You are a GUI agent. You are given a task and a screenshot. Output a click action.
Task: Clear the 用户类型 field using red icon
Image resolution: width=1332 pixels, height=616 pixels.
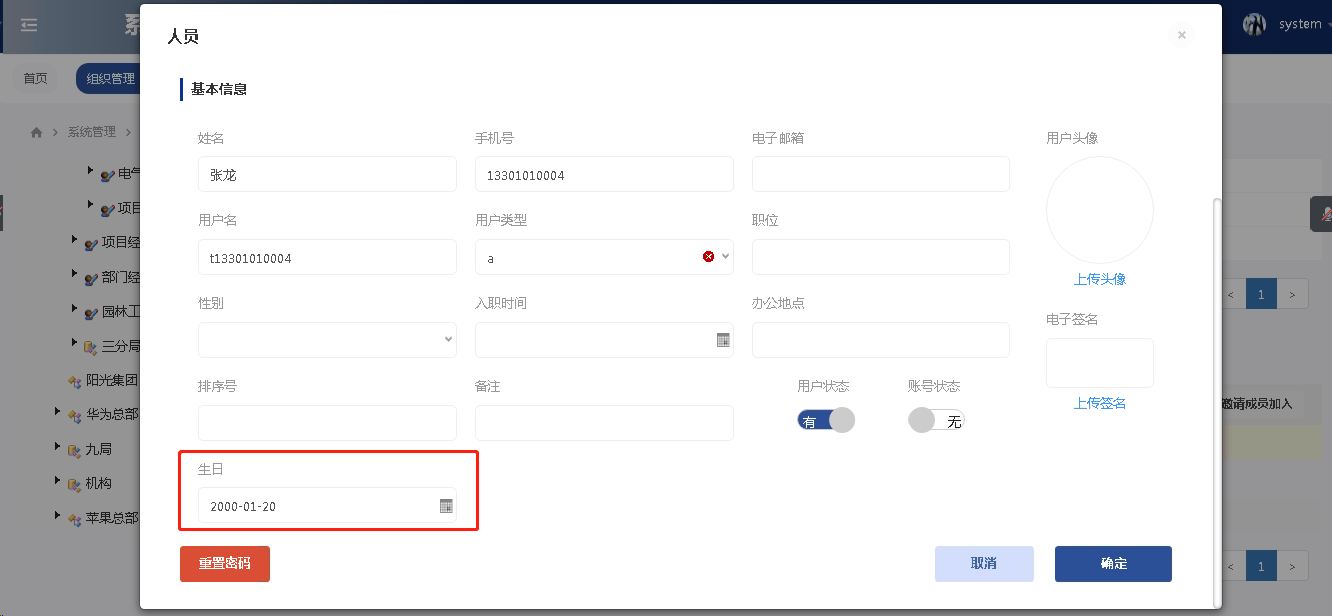(709, 257)
